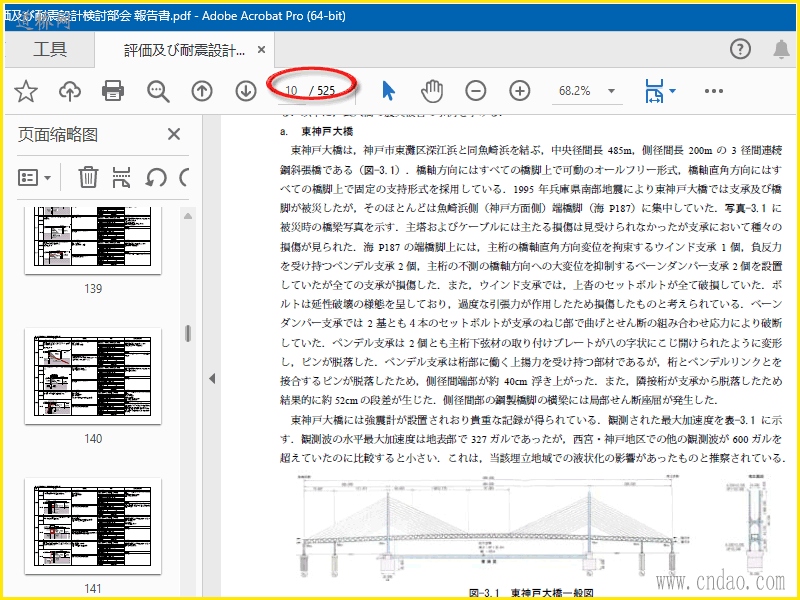Zoom in with the plus button

[x=519, y=91]
